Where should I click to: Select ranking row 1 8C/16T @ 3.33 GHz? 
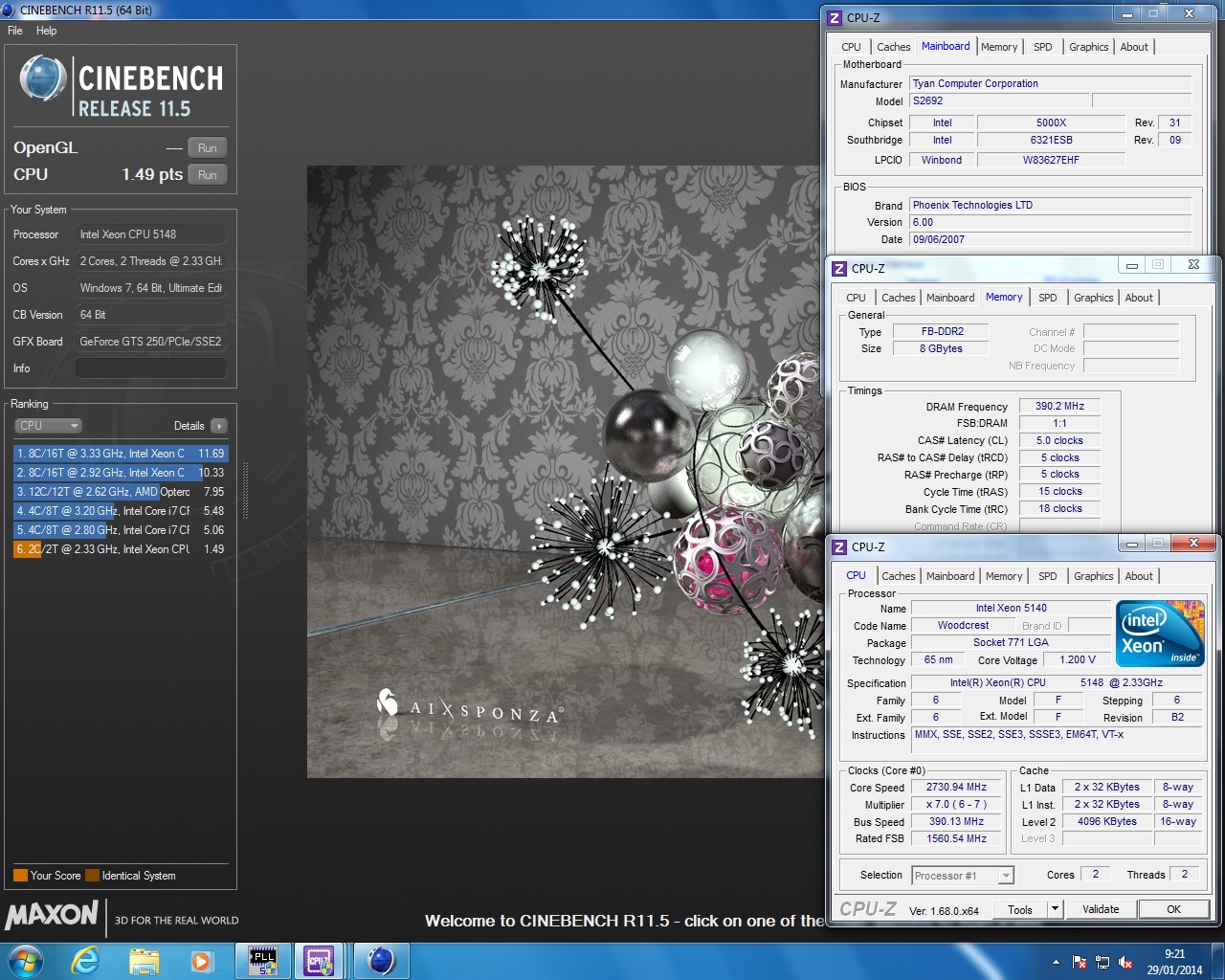121,454
